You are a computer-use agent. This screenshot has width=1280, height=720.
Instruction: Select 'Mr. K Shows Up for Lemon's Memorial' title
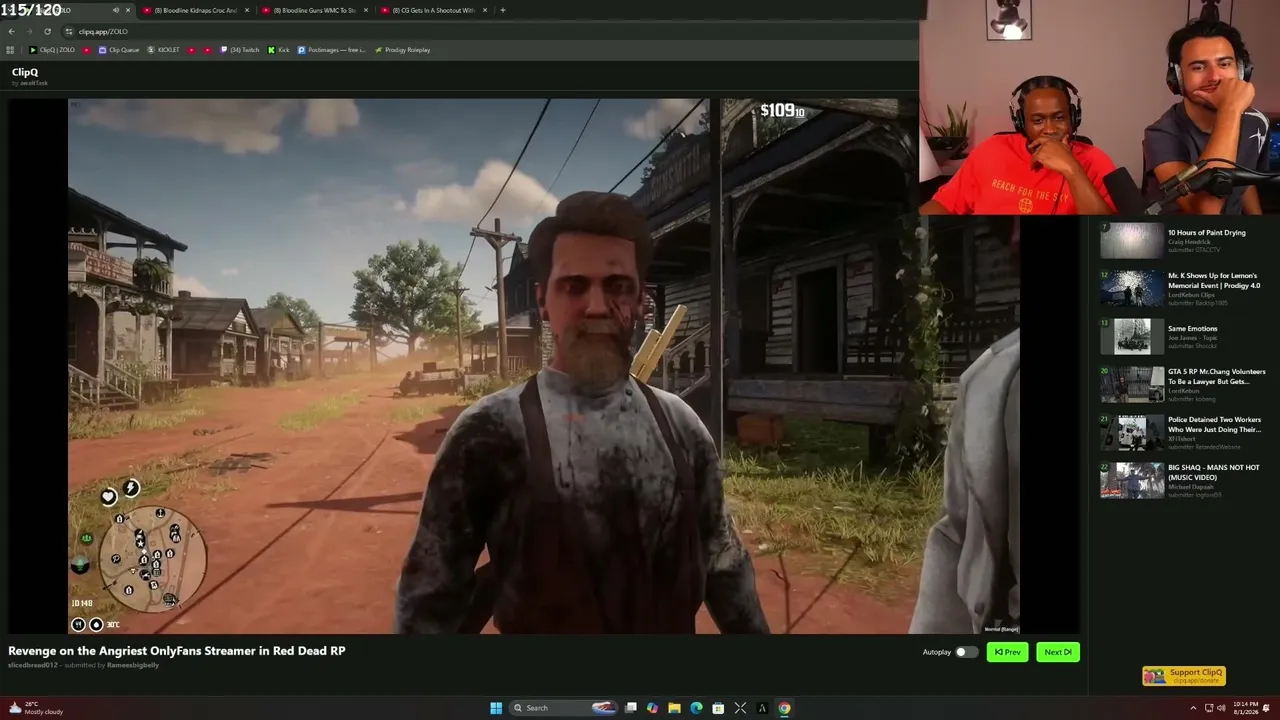point(1213,280)
